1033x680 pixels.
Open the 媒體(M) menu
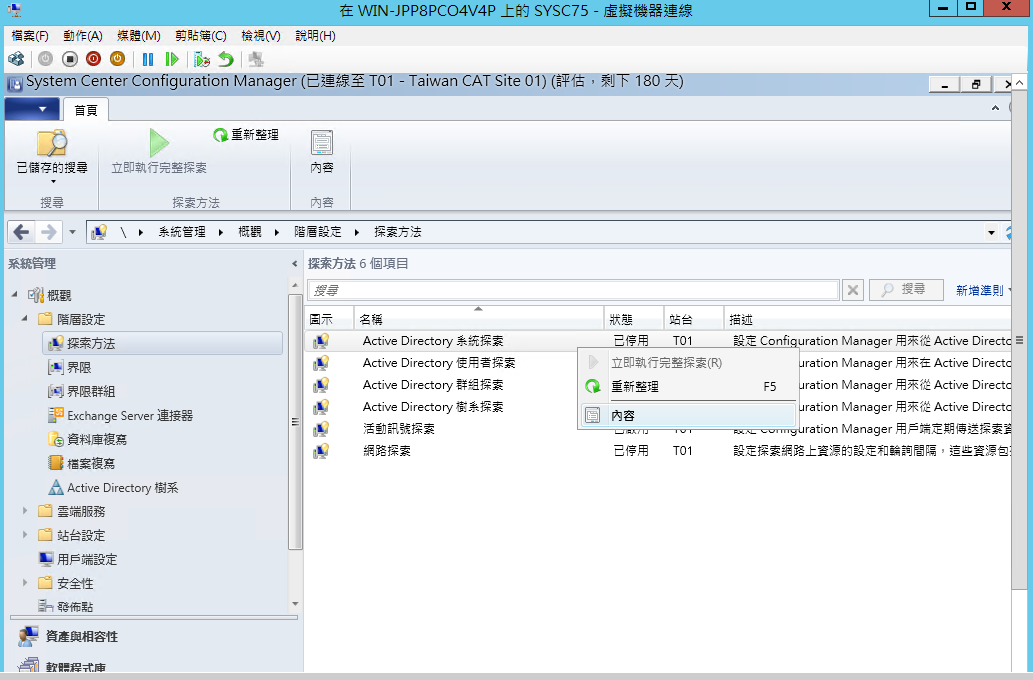tap(138, 36)
